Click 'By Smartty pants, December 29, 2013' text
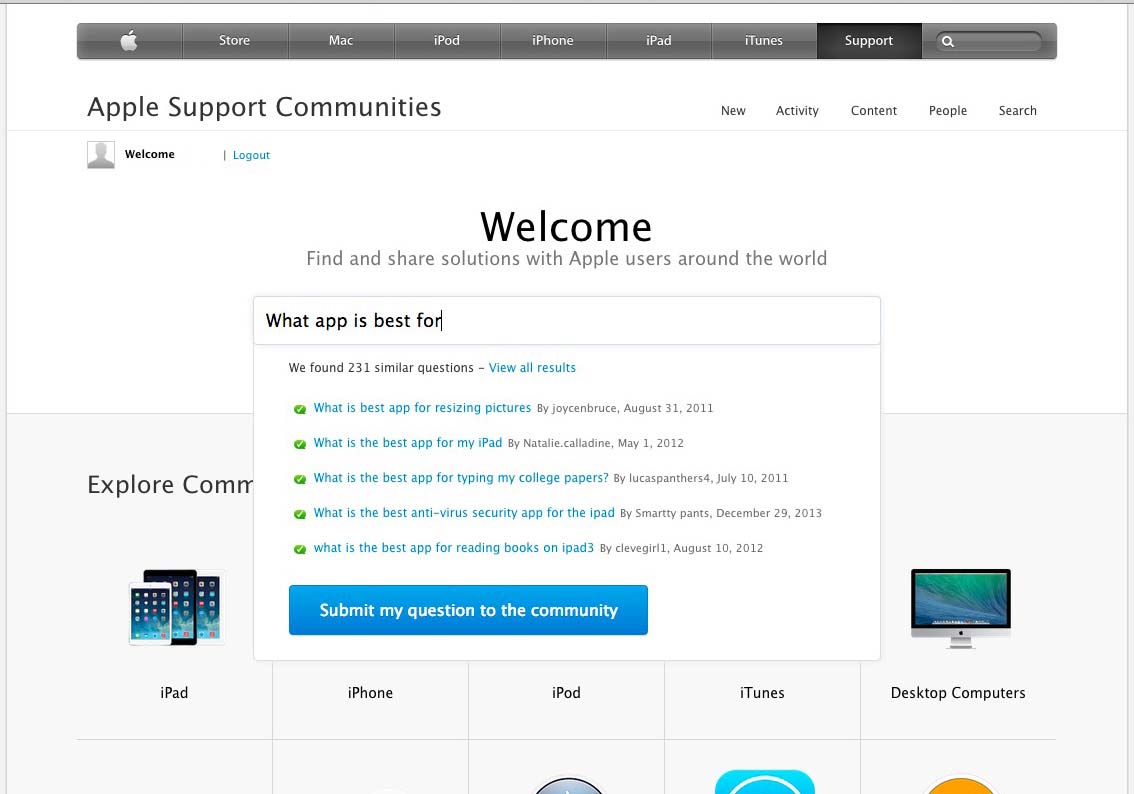Screen dimensions: 1134x794 point(721,513)
